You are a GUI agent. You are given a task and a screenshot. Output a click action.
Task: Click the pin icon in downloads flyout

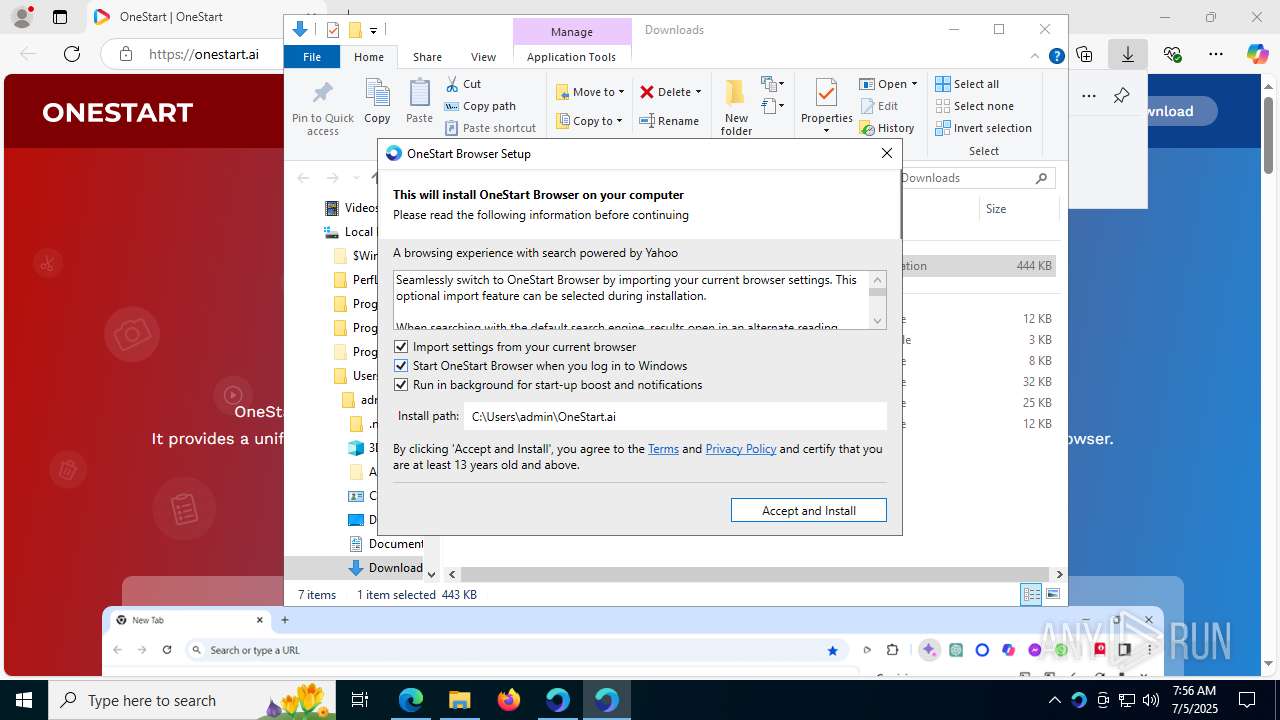click(1121, 96)
